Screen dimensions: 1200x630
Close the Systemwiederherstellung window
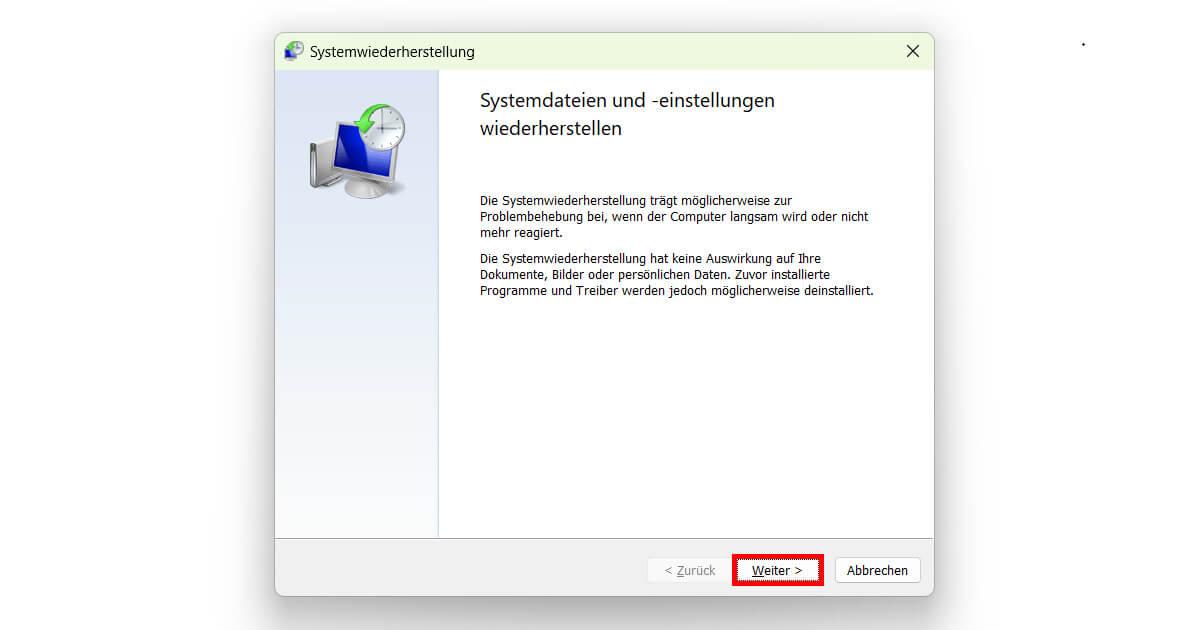[x=912, y=51]
